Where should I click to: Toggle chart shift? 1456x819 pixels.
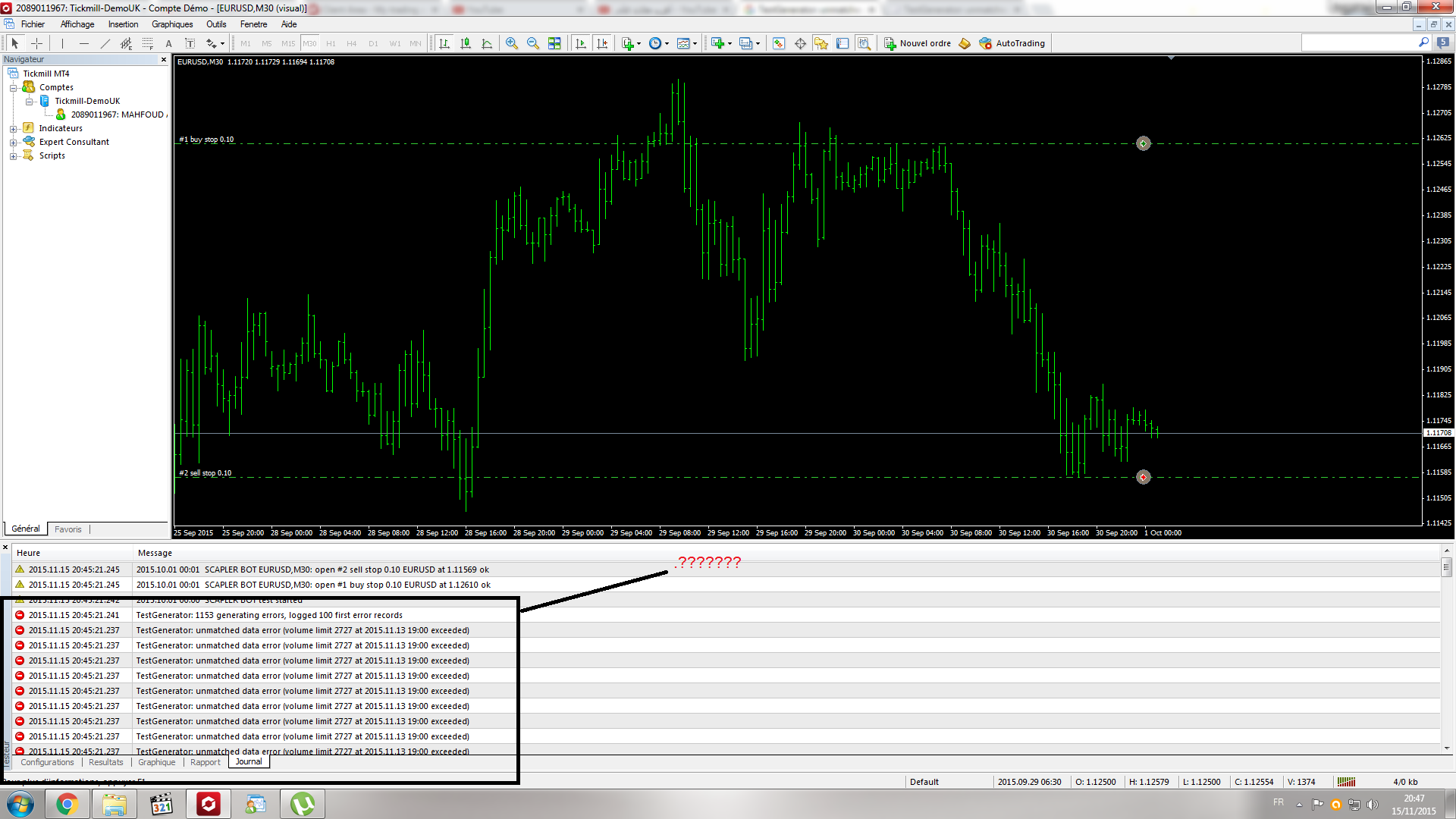tap(602, 43)
